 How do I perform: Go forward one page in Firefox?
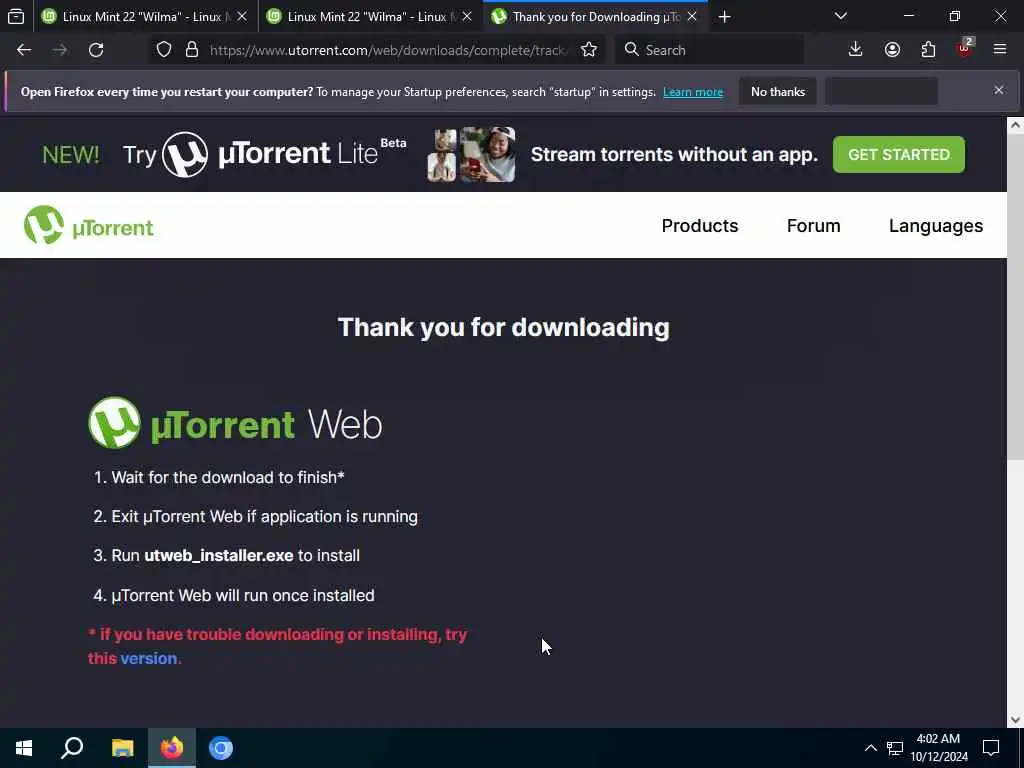[x=60, y=50]
